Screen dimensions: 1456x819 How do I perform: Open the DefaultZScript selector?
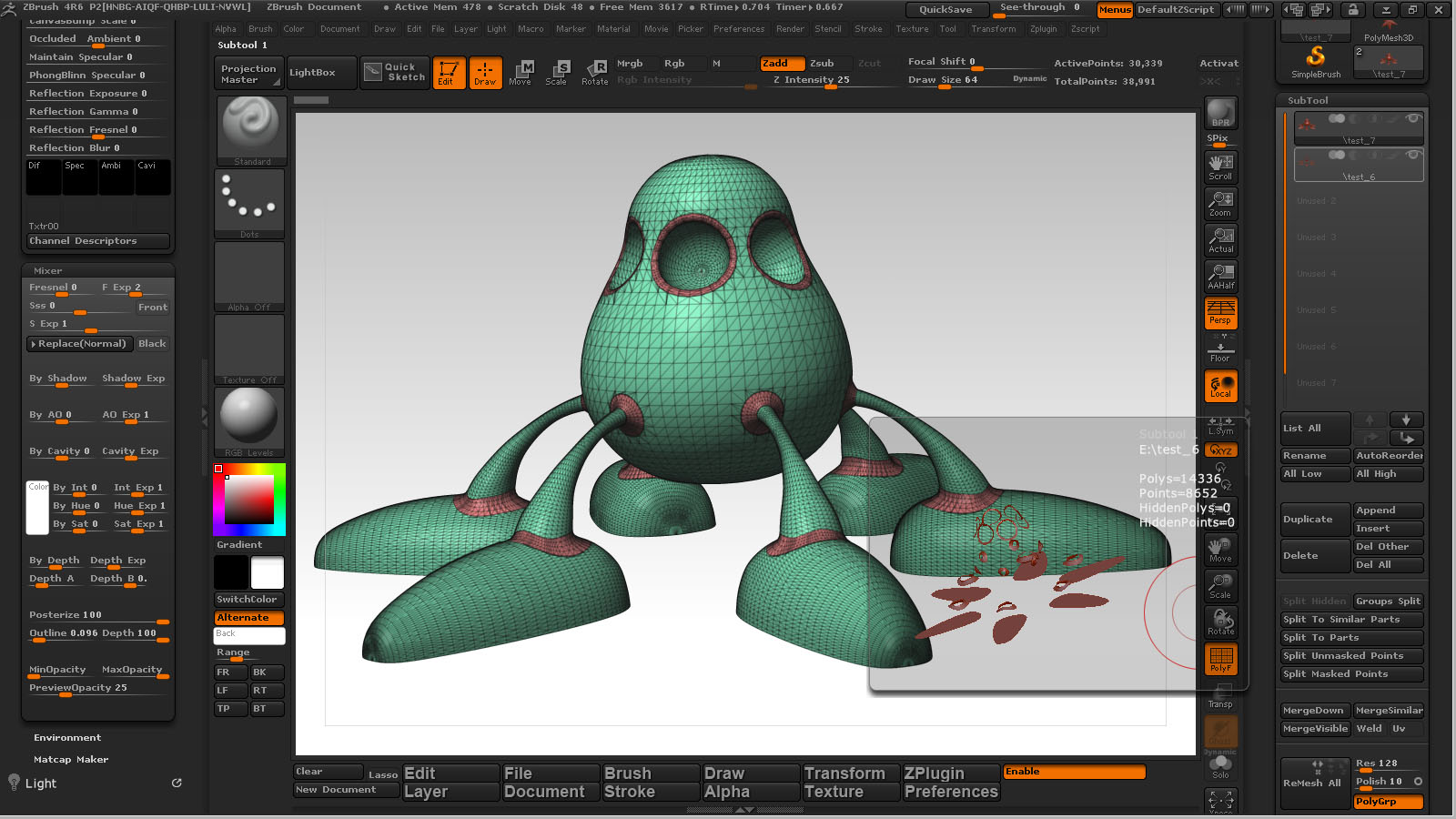[1176, 10]
